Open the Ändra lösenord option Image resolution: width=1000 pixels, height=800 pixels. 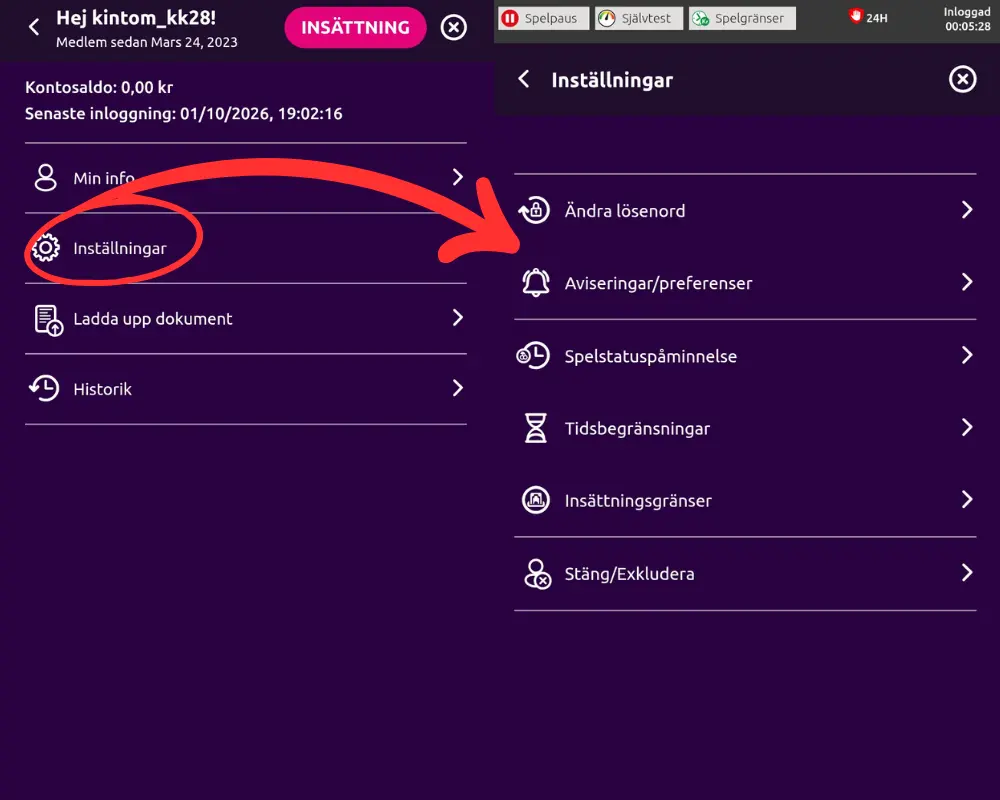click(x=745, y=211)
